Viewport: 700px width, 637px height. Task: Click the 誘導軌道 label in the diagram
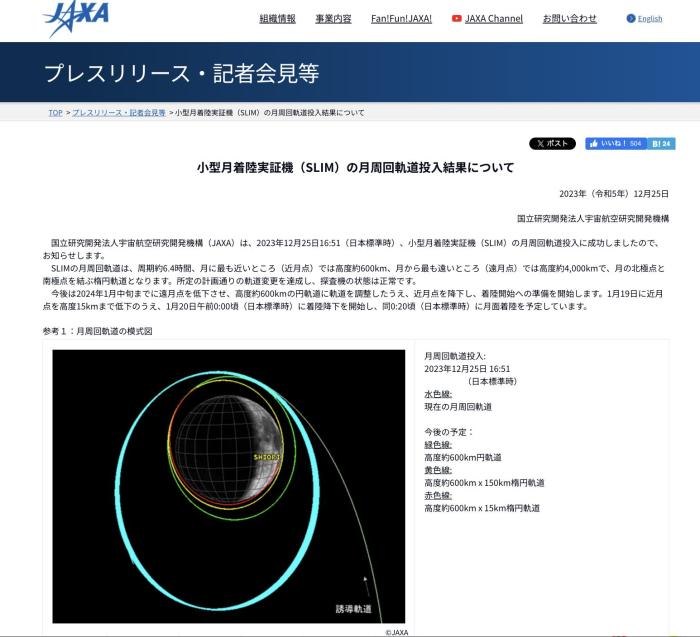[352, 608]
